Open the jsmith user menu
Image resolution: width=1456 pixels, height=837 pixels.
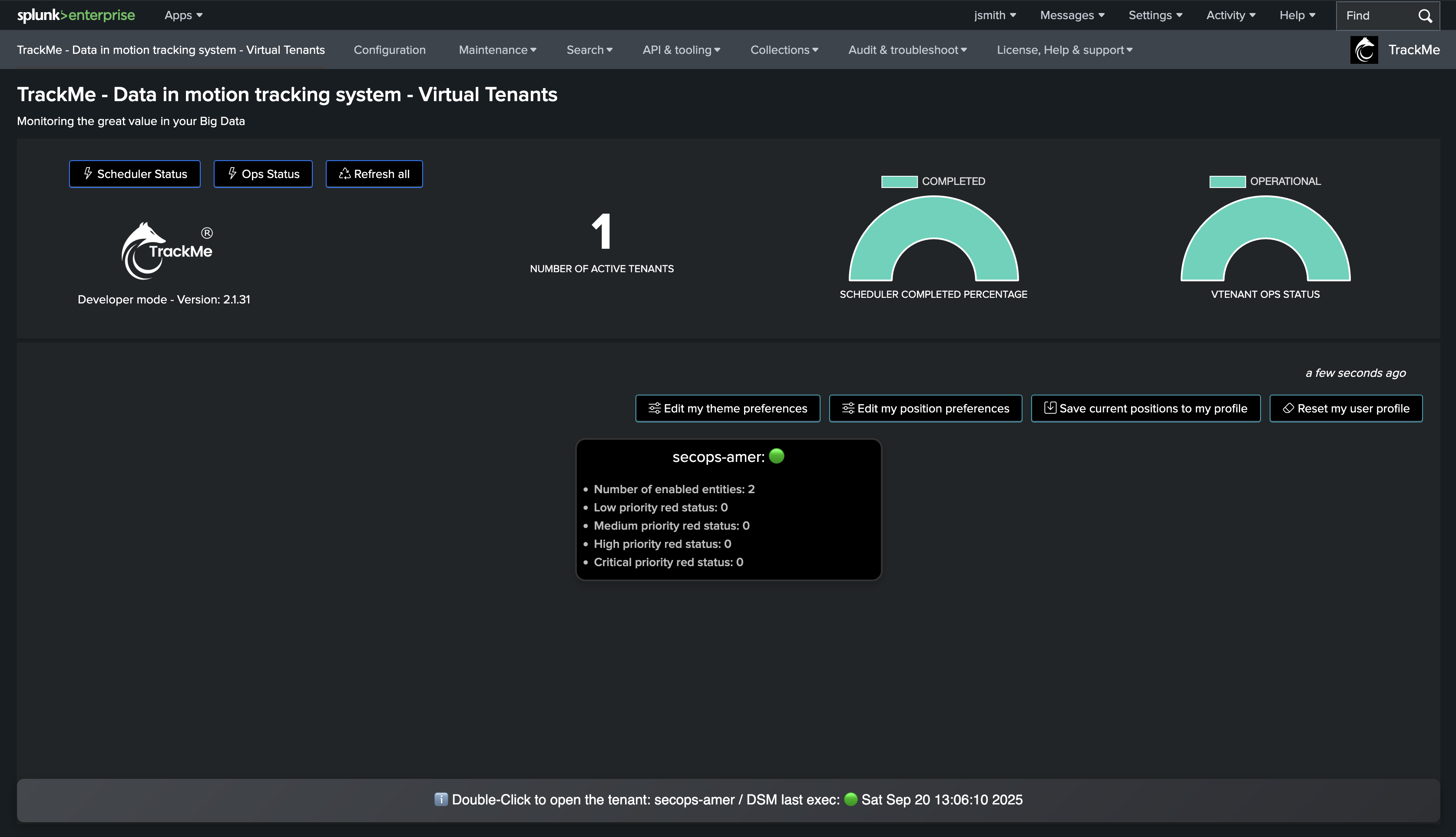pos(994,16)
